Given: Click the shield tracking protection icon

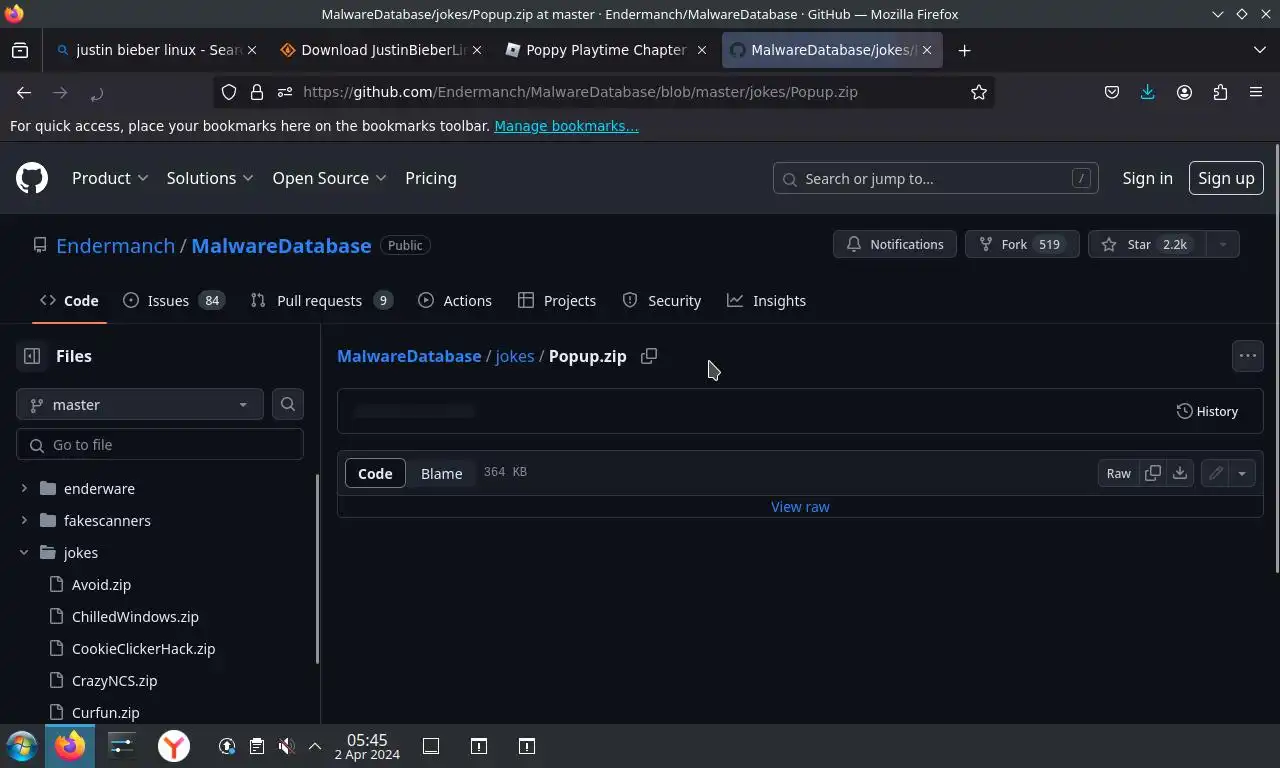Looking at the screenshot, I should pos(229,92).
